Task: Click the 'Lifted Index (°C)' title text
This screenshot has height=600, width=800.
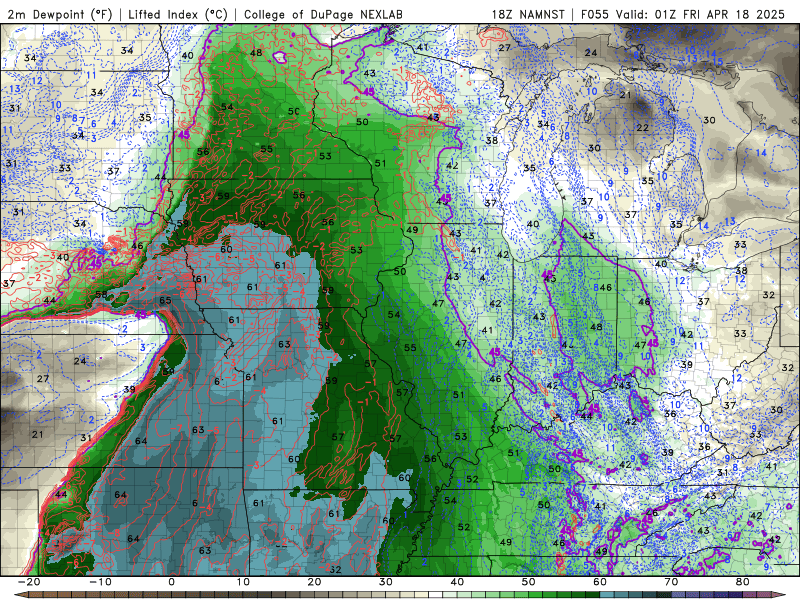Action: point(178,14)
